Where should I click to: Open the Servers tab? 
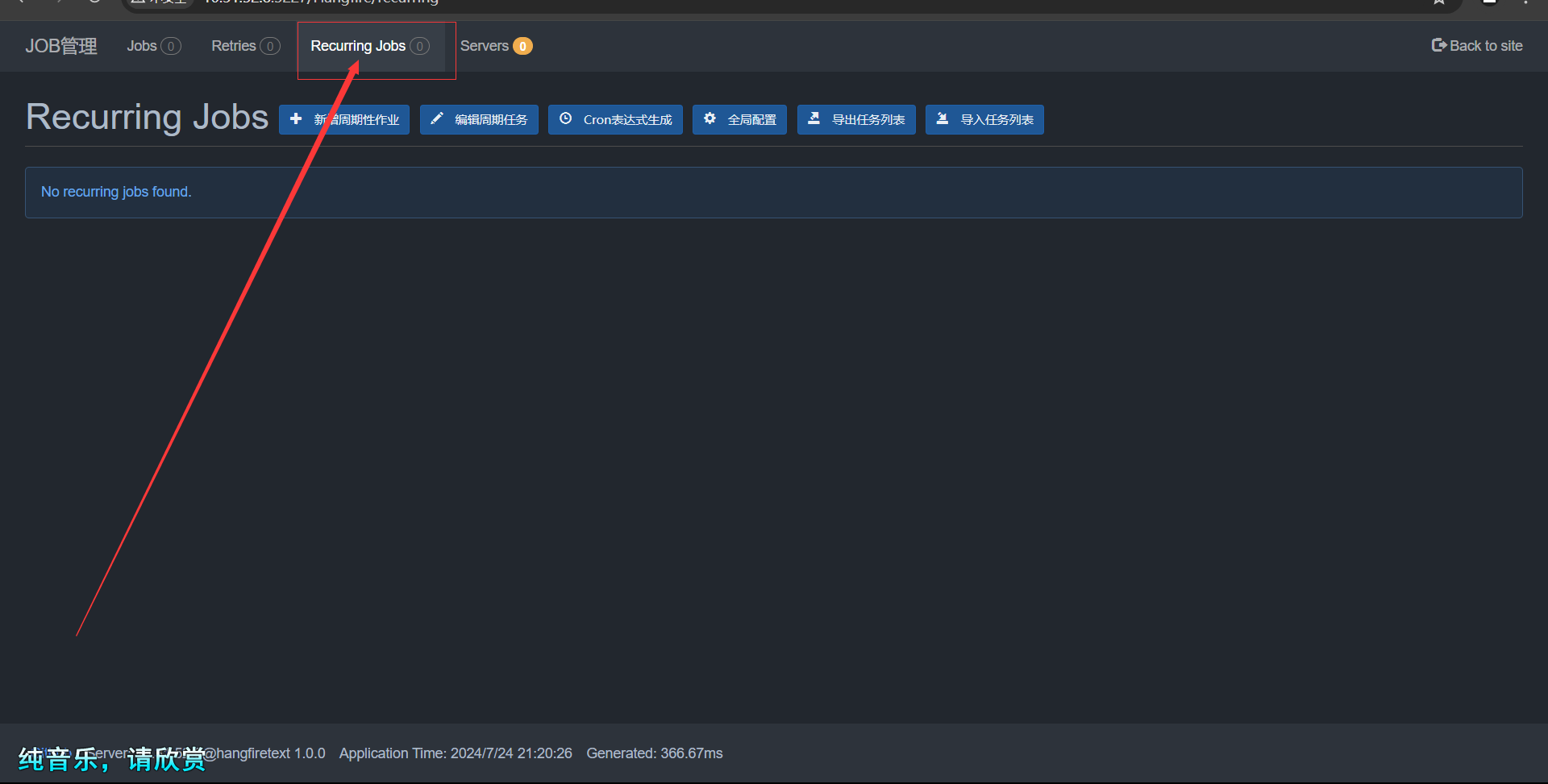(x=496, y=46)
